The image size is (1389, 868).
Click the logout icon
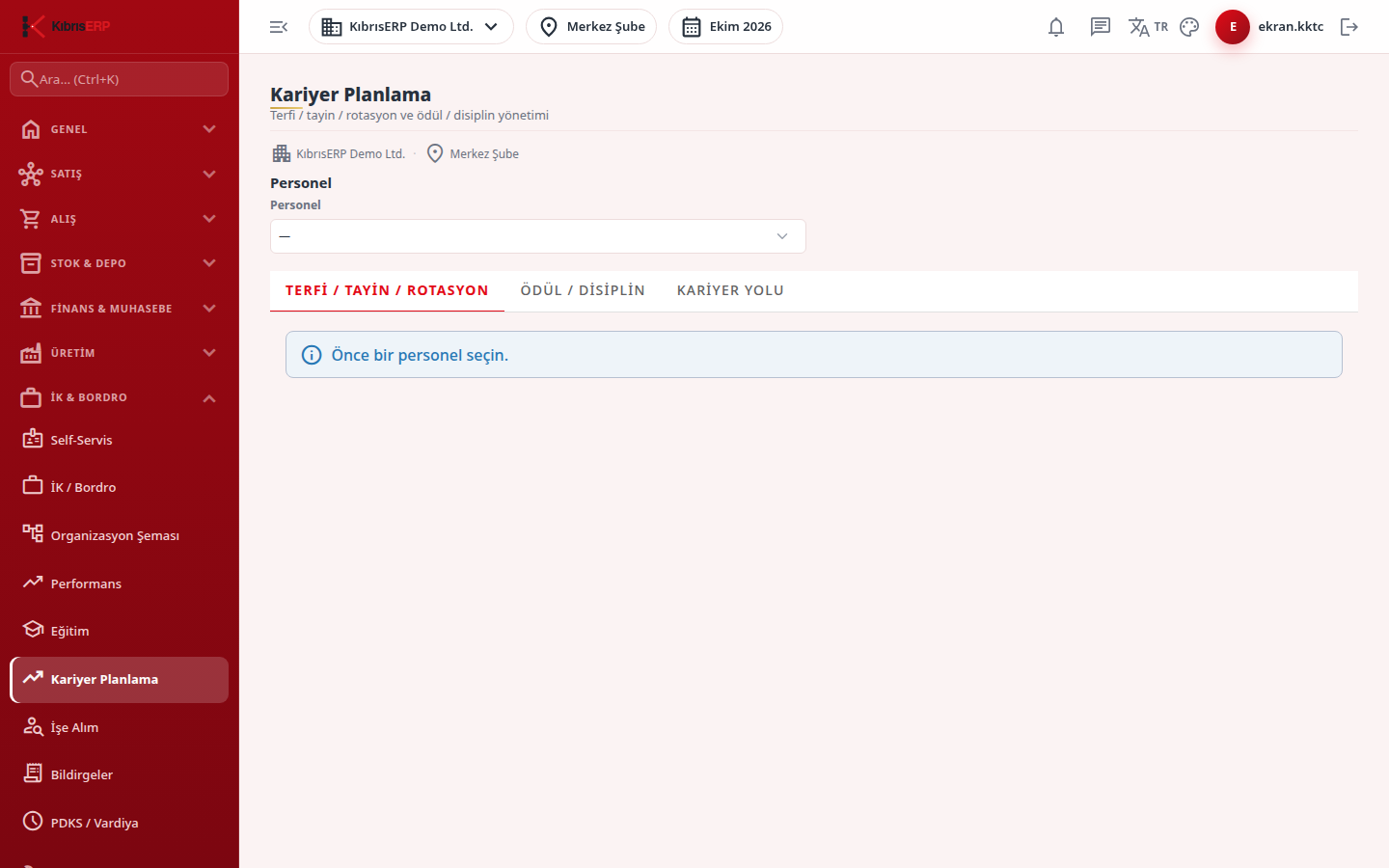(x=1349, y=27)
